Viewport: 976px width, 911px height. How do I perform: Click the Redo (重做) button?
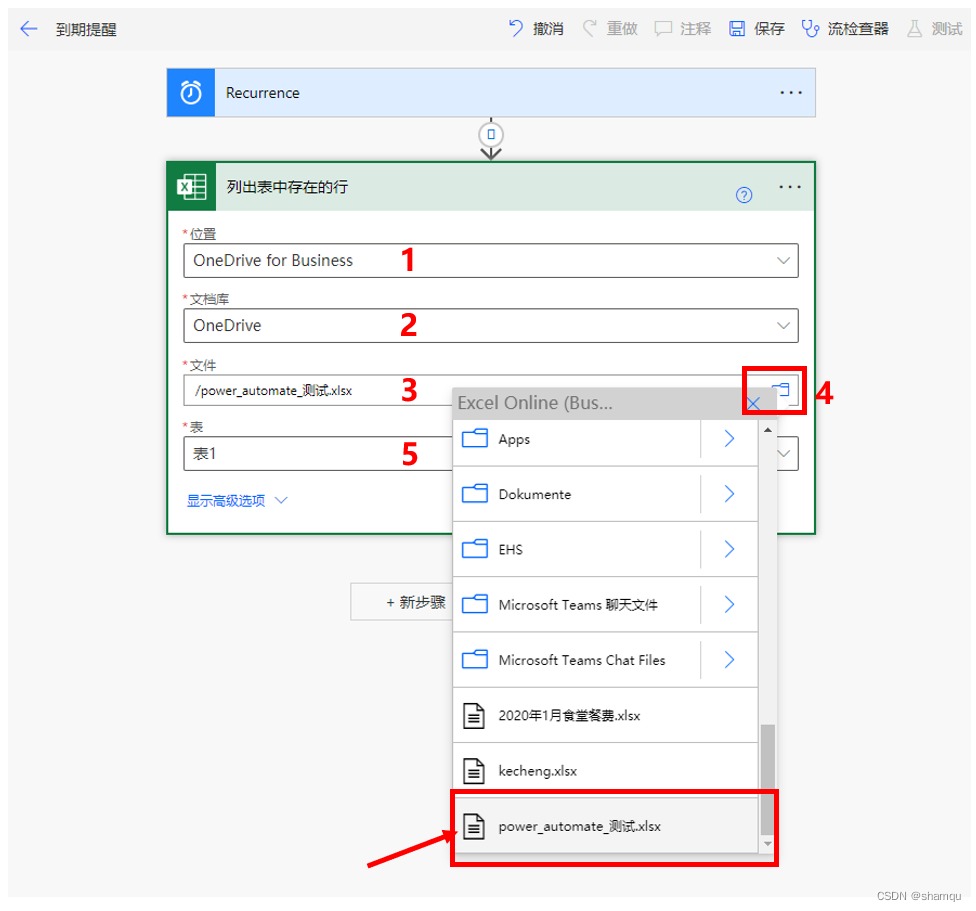click(610, 29)
